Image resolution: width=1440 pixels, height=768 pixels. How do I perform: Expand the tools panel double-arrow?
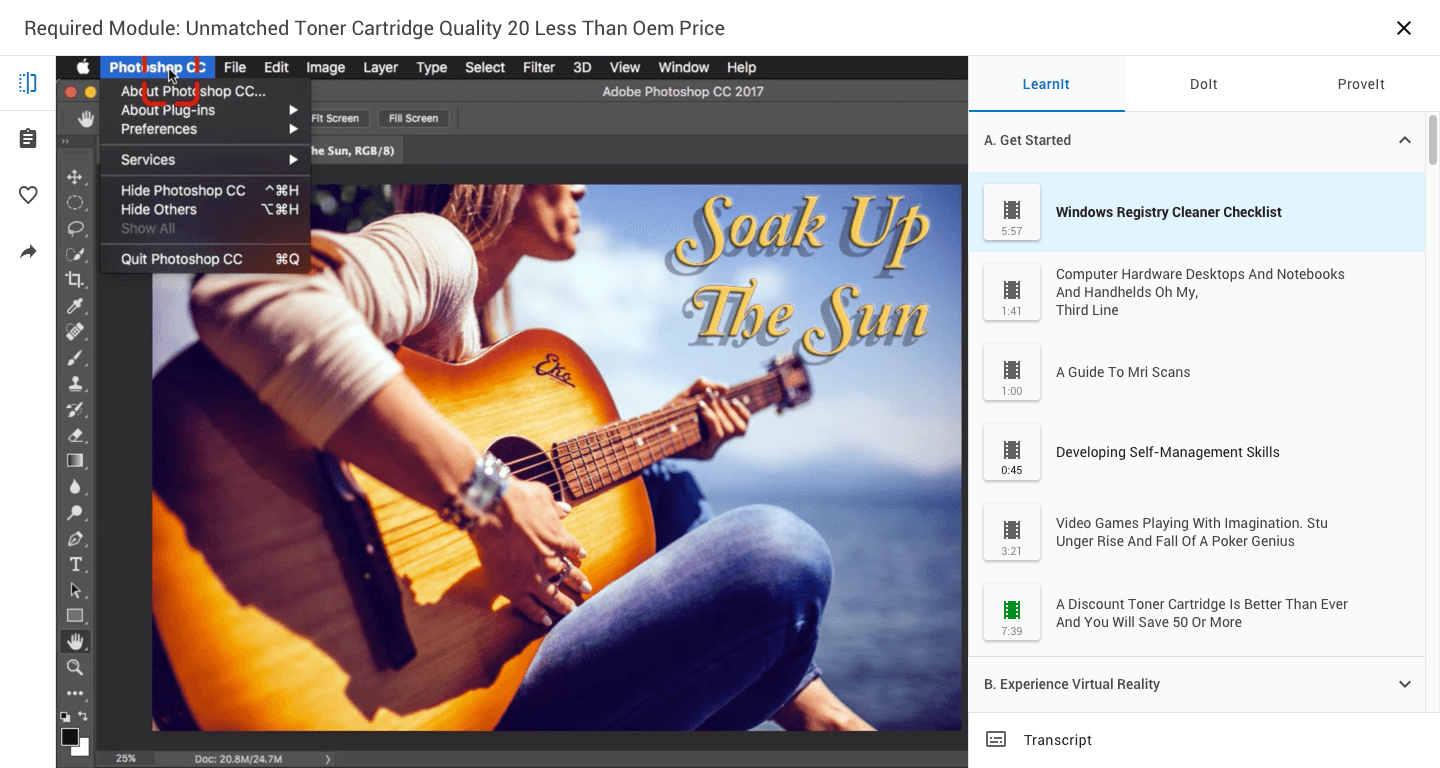[65, 142]
